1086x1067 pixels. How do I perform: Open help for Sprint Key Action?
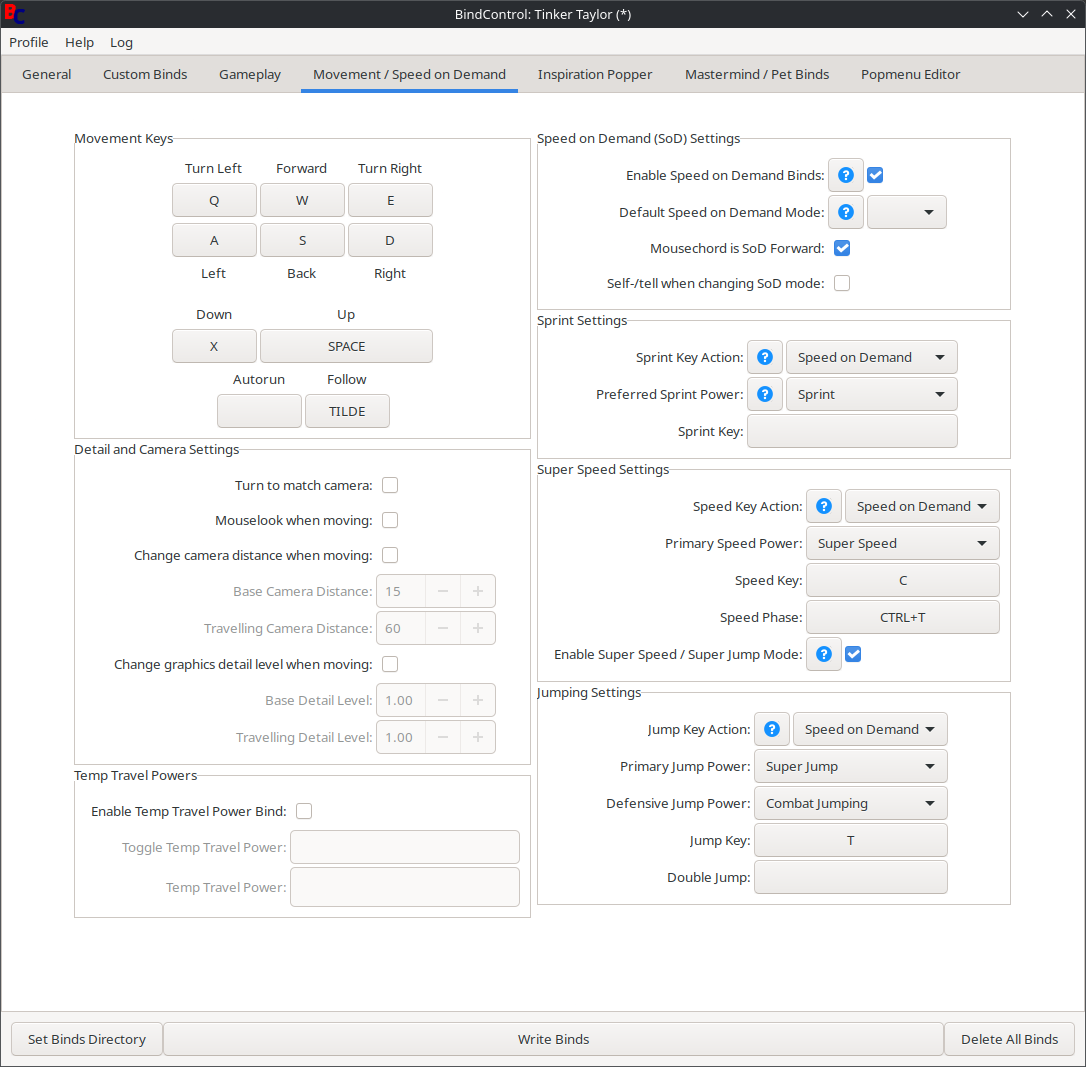point(765,357)
